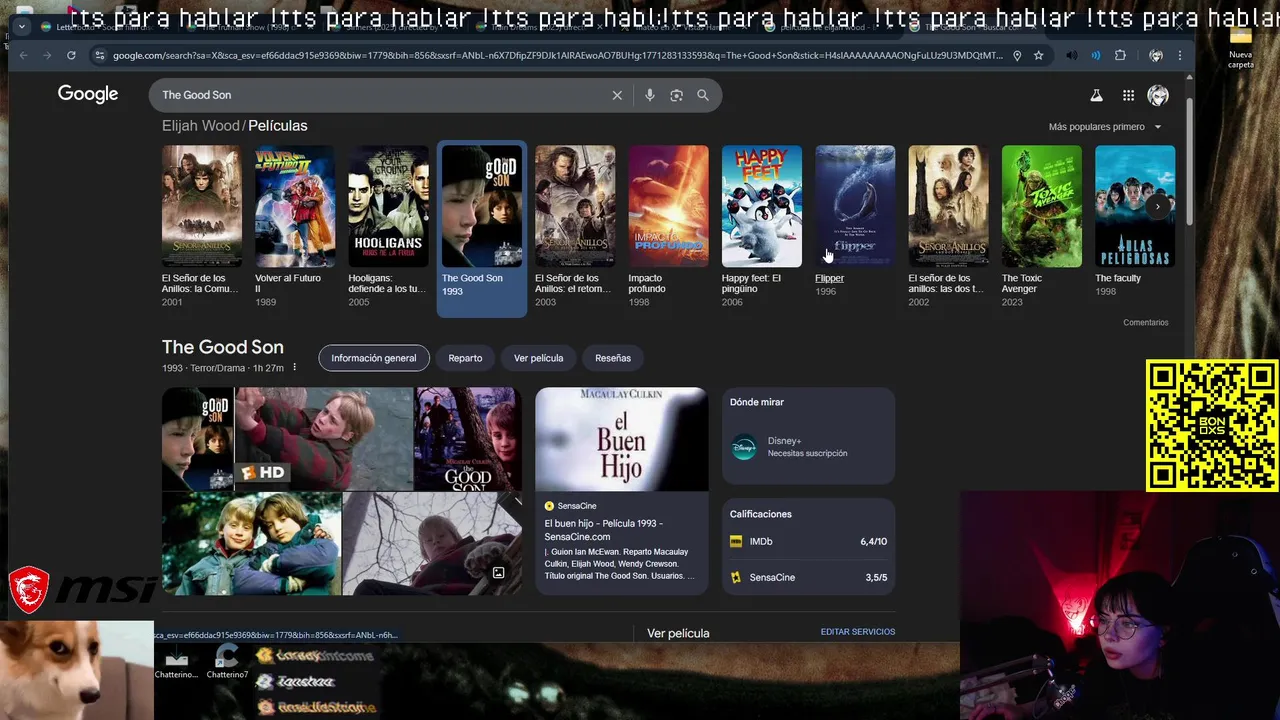This screenshot has width=1280, height=720.
Task: Click the SensaCine rating icon
Action: click(736, 577)
